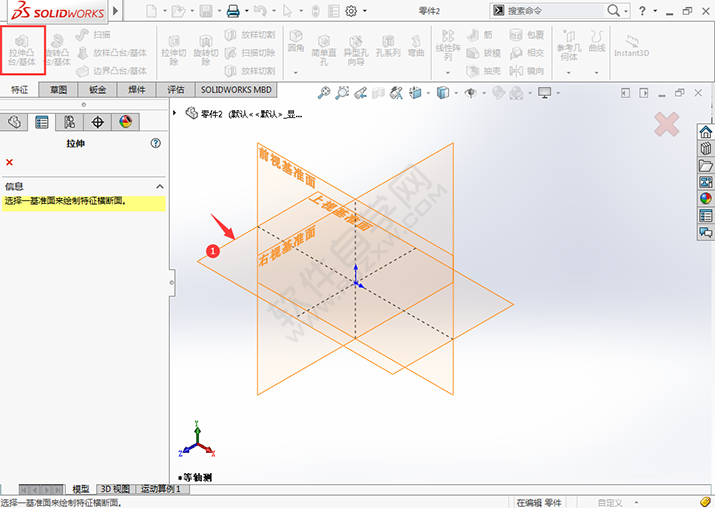Switch to the 钣金 tab
715x508 pixels.
coord(98,90)
